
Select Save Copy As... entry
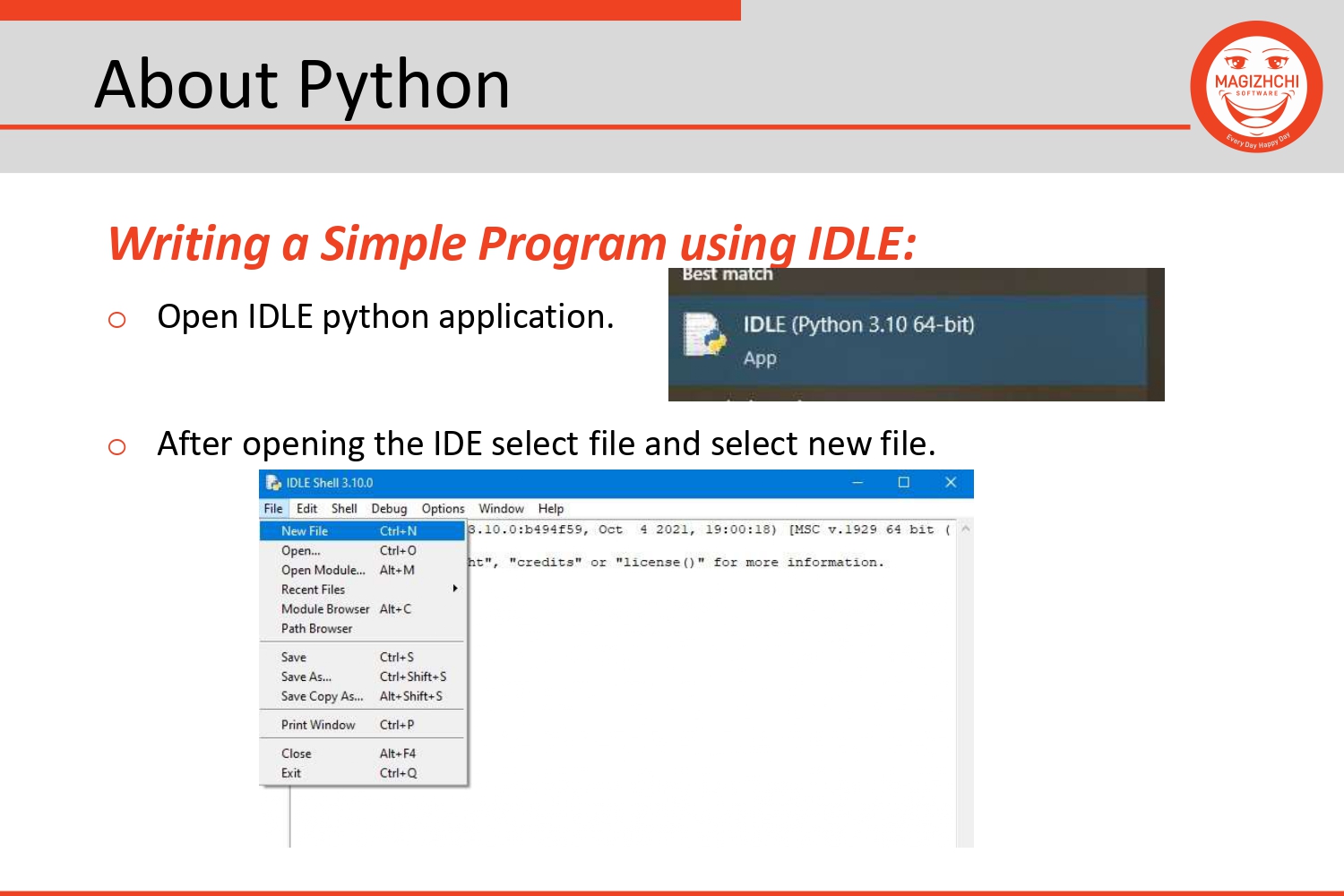363,696
